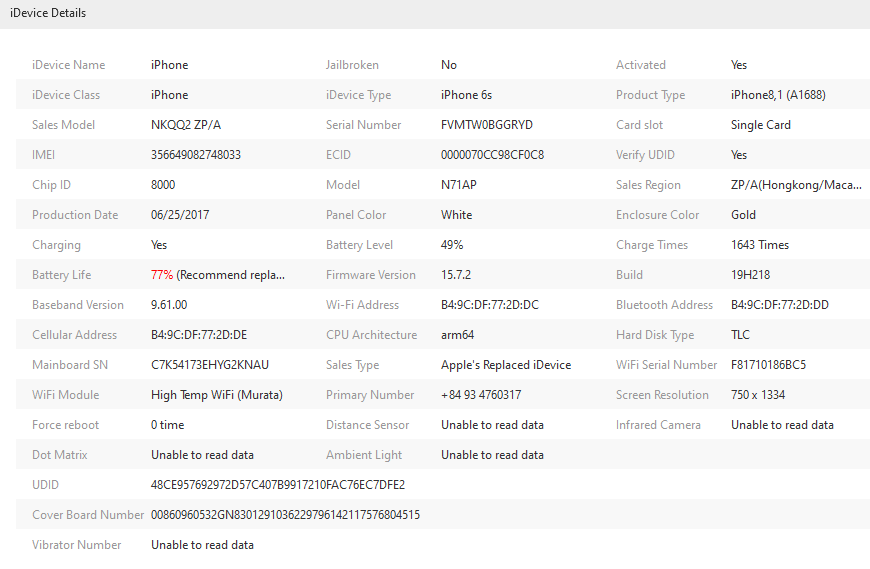
Task: Click the Charge Times value 1643 Times
Action: (760, 245)
